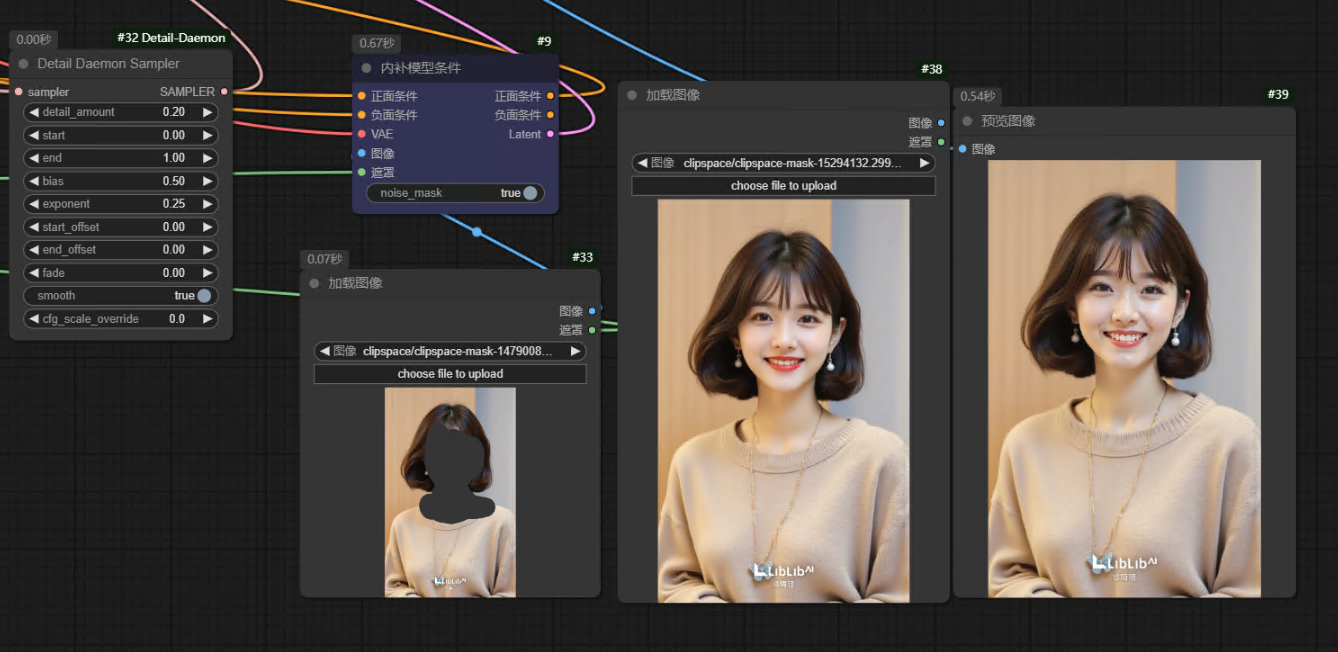Screen dimensions: 1338x652
Task: Click the collapse dot on node #33 加载图像
Action: tap(314, 283)
